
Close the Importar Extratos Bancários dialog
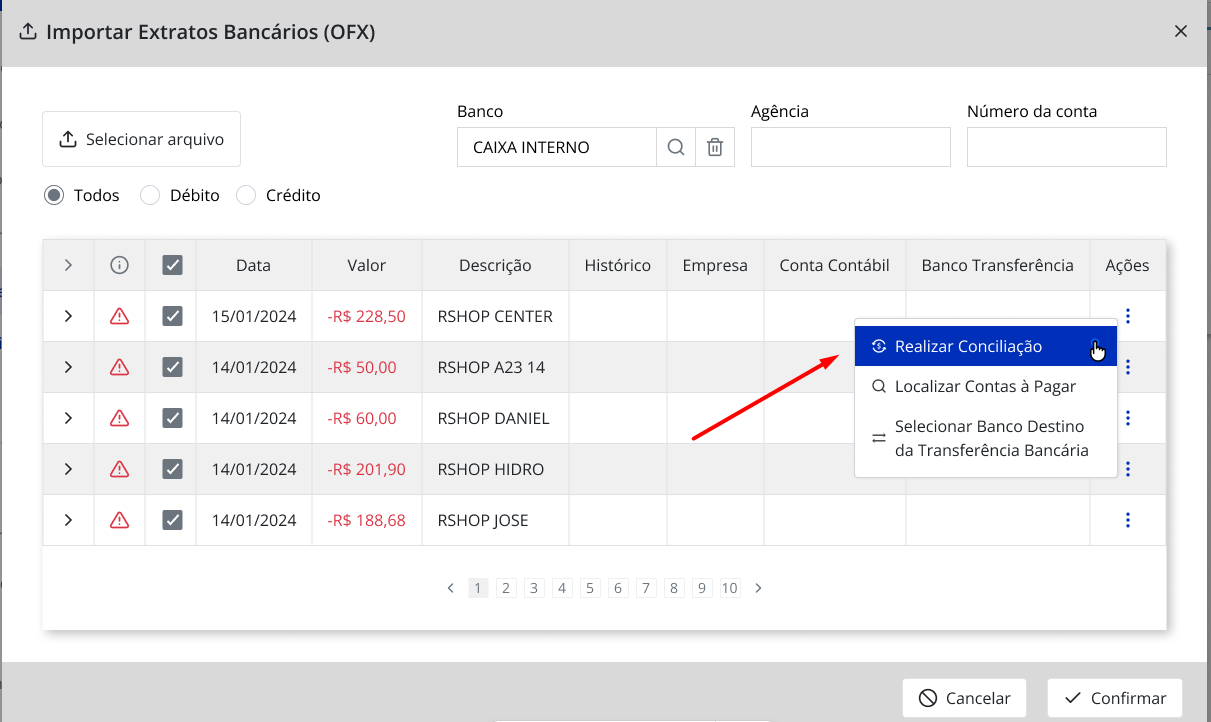tap(1181, 31)
